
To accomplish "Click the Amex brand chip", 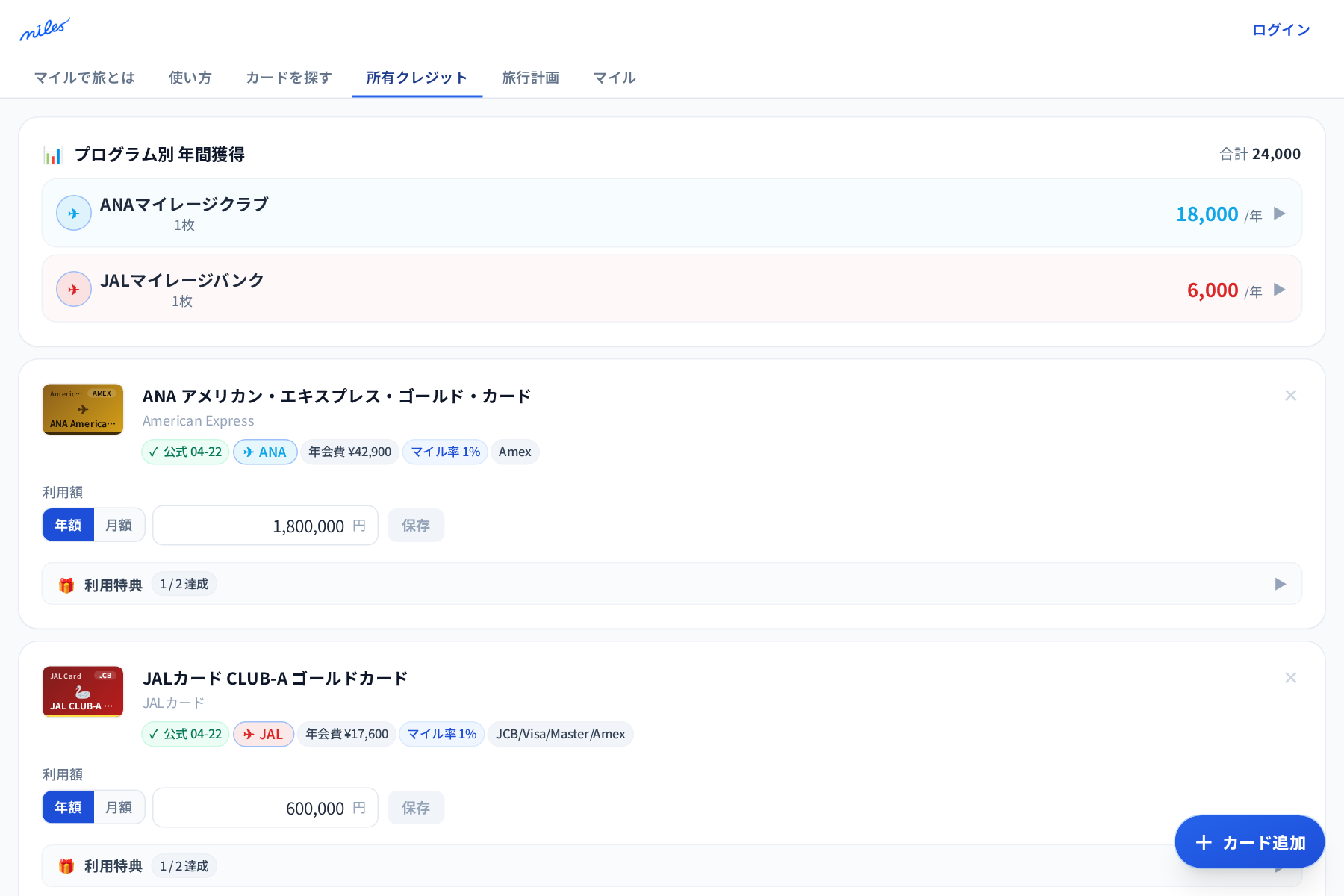I will 515,452.
